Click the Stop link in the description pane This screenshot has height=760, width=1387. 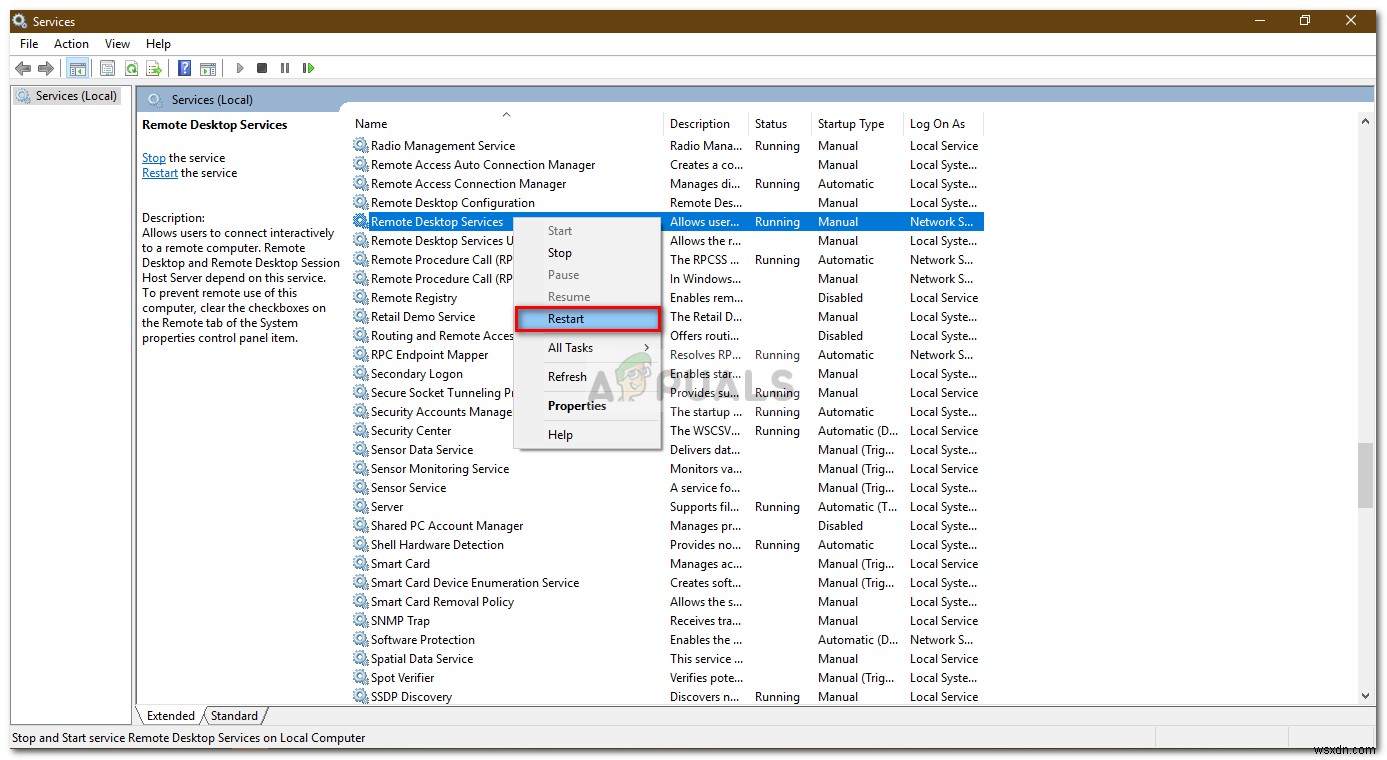coord(154,158)
